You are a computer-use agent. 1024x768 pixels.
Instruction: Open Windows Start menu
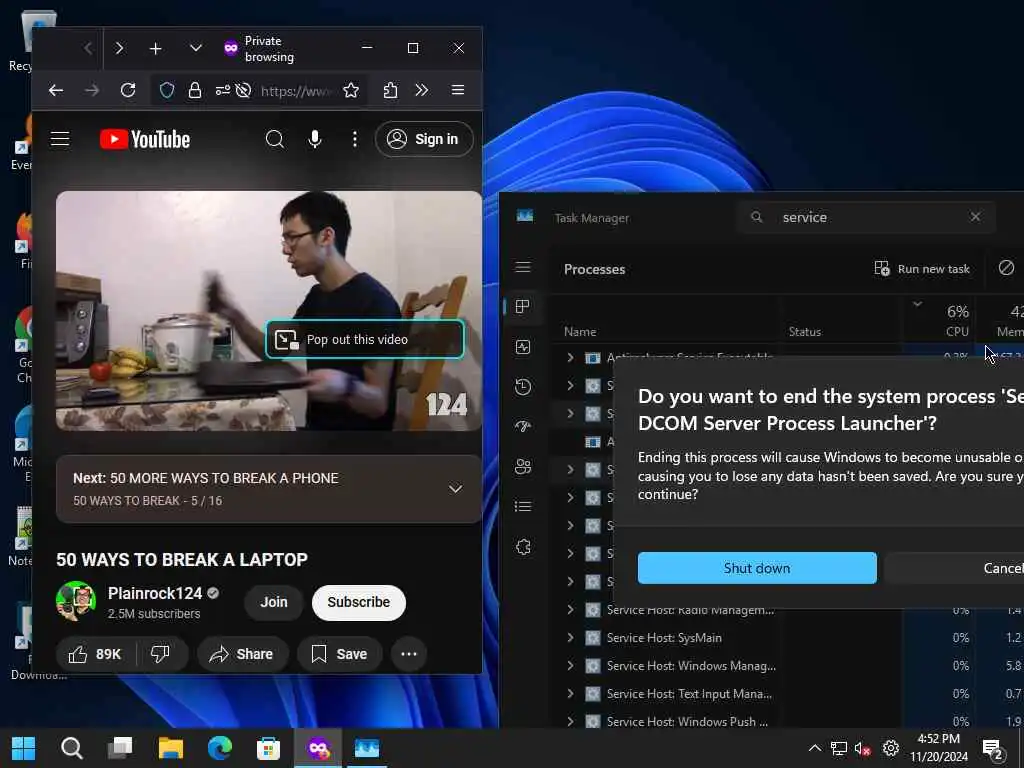coord(24,748)
